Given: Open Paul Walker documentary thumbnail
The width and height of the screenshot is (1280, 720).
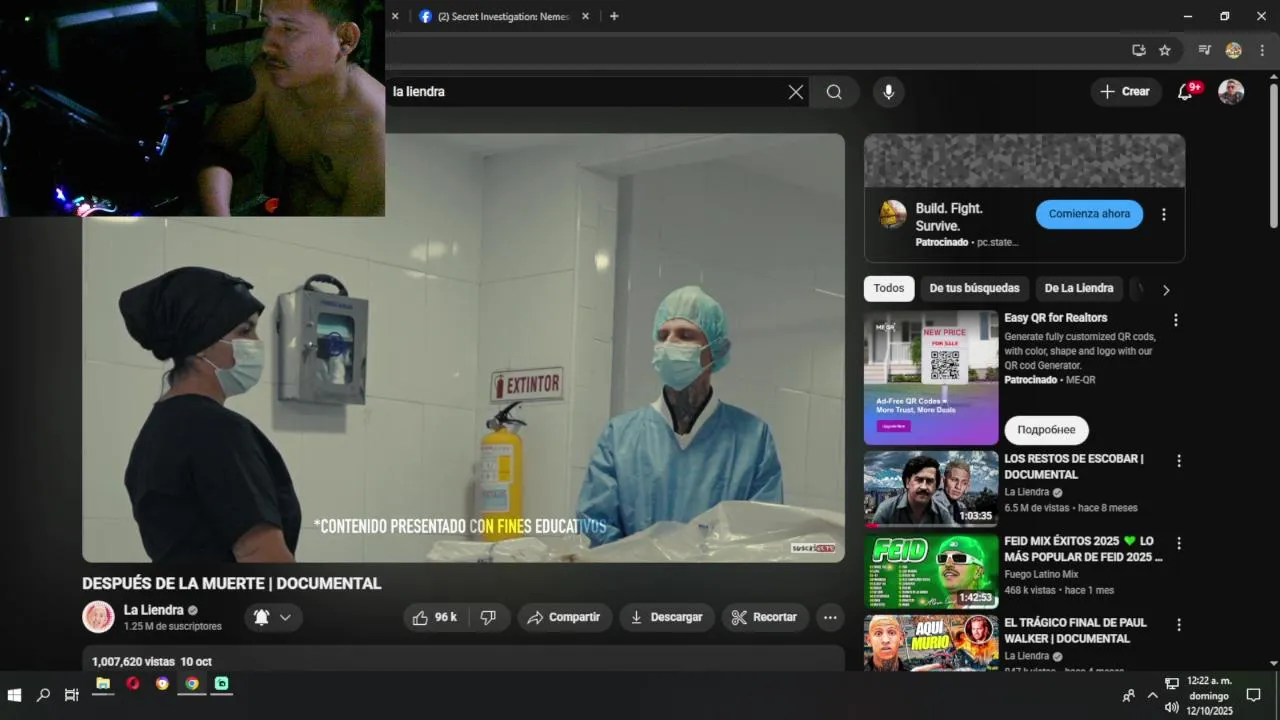Looking at the screenshot, I should coord(931,643).
